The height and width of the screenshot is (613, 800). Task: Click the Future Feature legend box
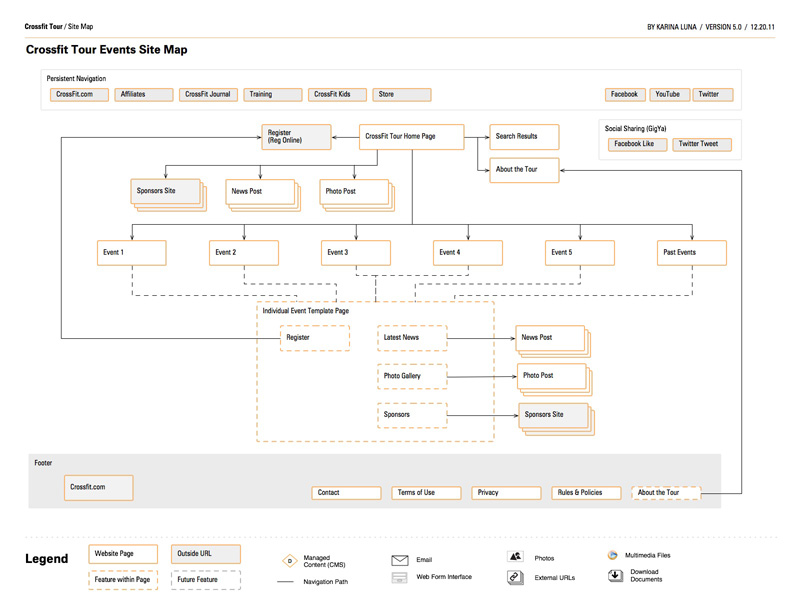tap(206, 580)
